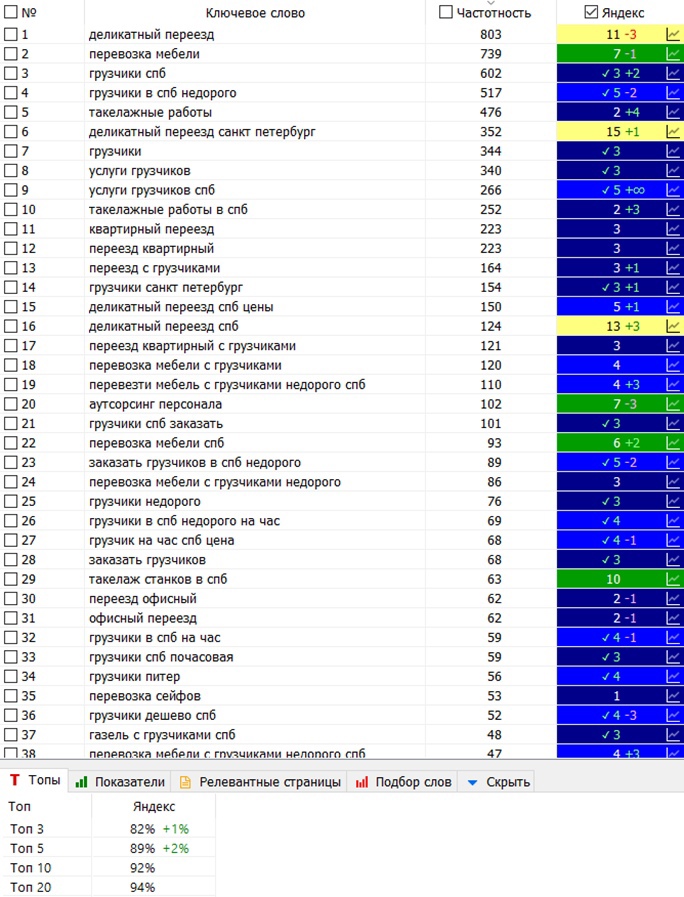Check the checkbox for row 29
Viewport: 684px width, 897px height.
pyautogui.click(x=11, y=579)
